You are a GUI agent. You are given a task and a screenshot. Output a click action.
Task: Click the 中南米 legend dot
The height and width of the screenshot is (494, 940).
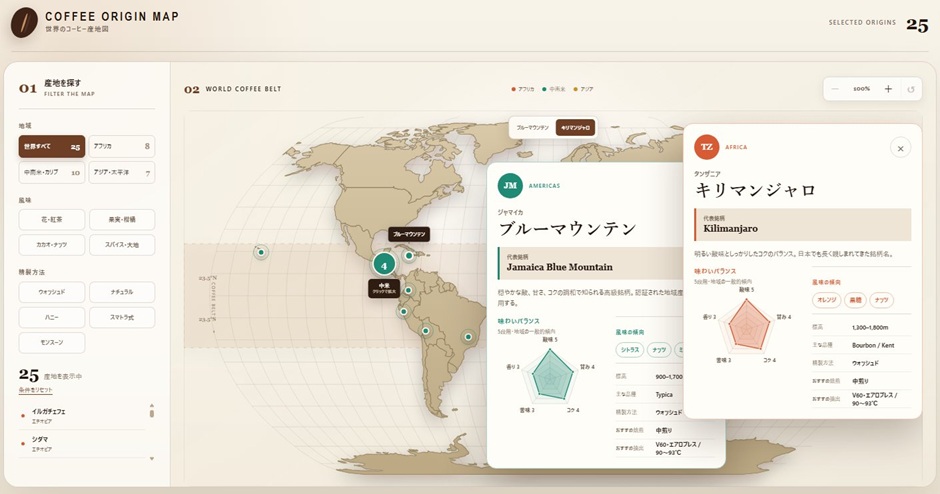(x=544, y=89)
